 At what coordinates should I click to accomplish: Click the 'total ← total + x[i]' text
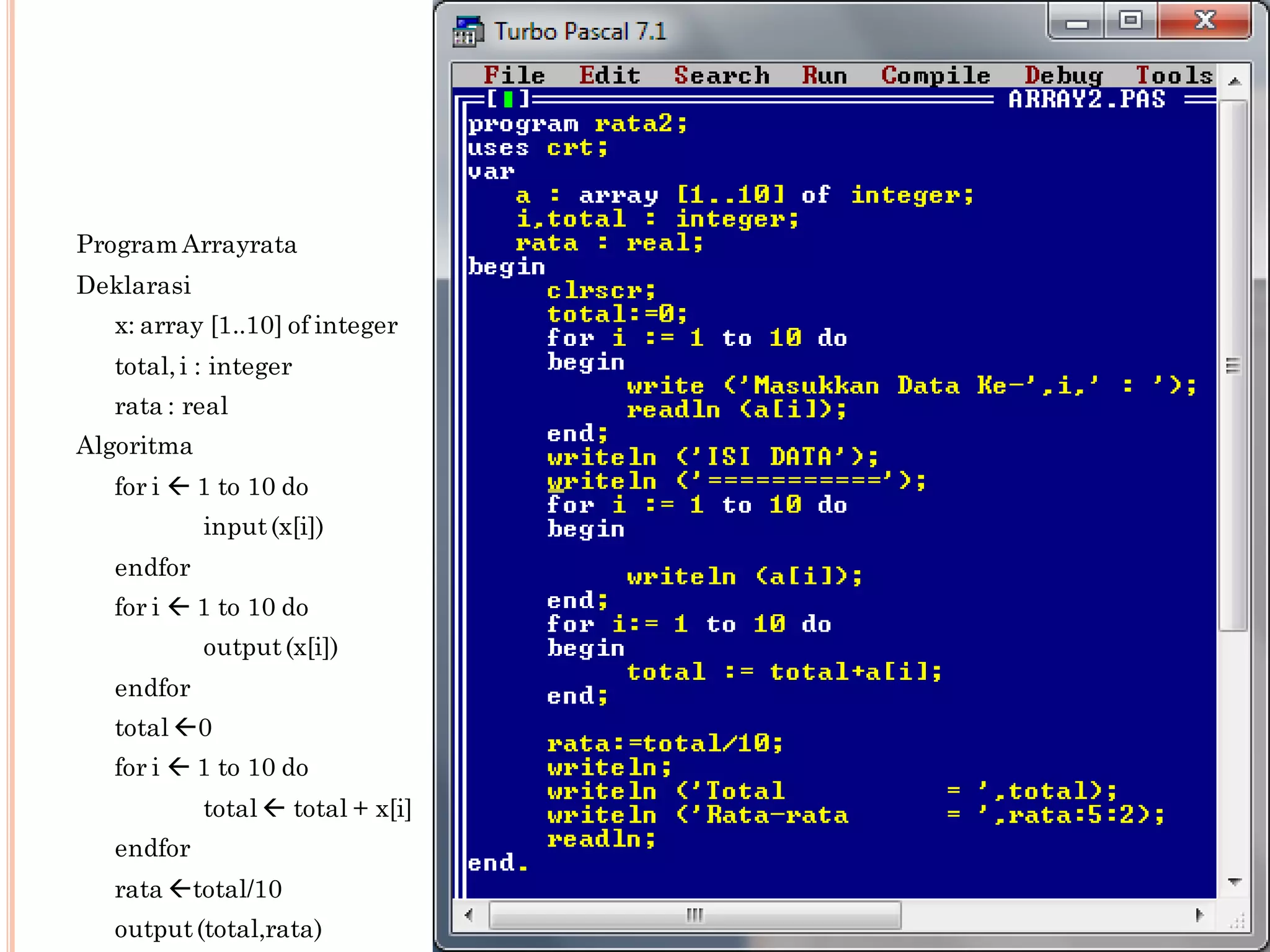308,809
